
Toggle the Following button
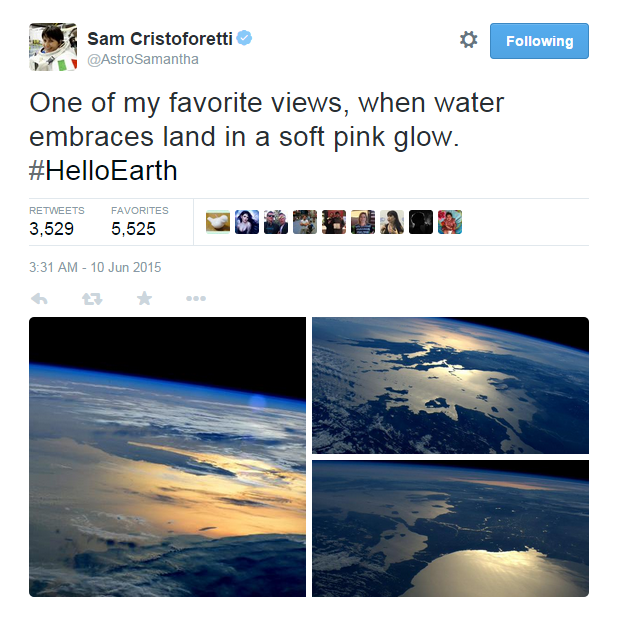pos(539,41)
